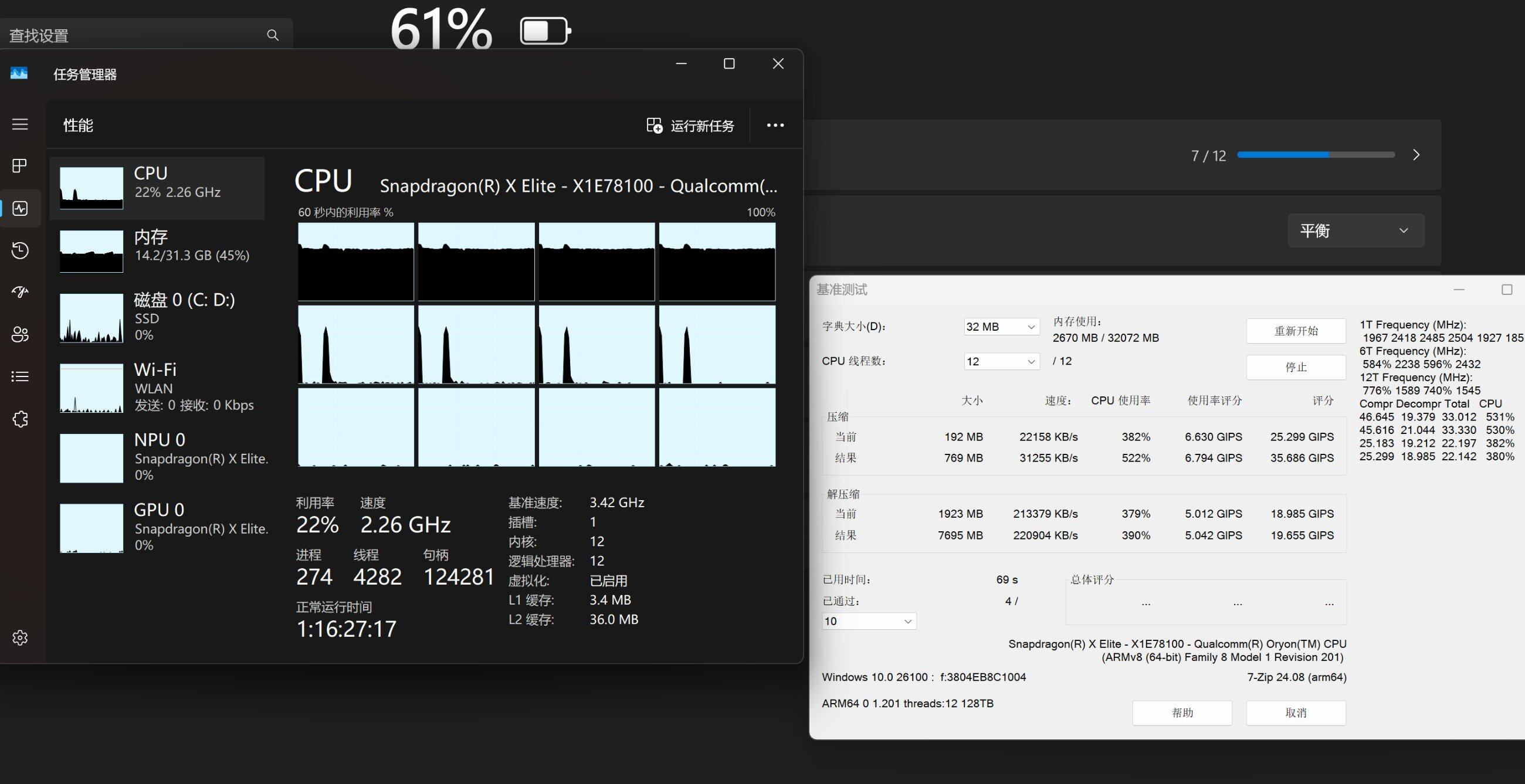
Task: Select GPU 0 entry
Action: click(157, 527)
